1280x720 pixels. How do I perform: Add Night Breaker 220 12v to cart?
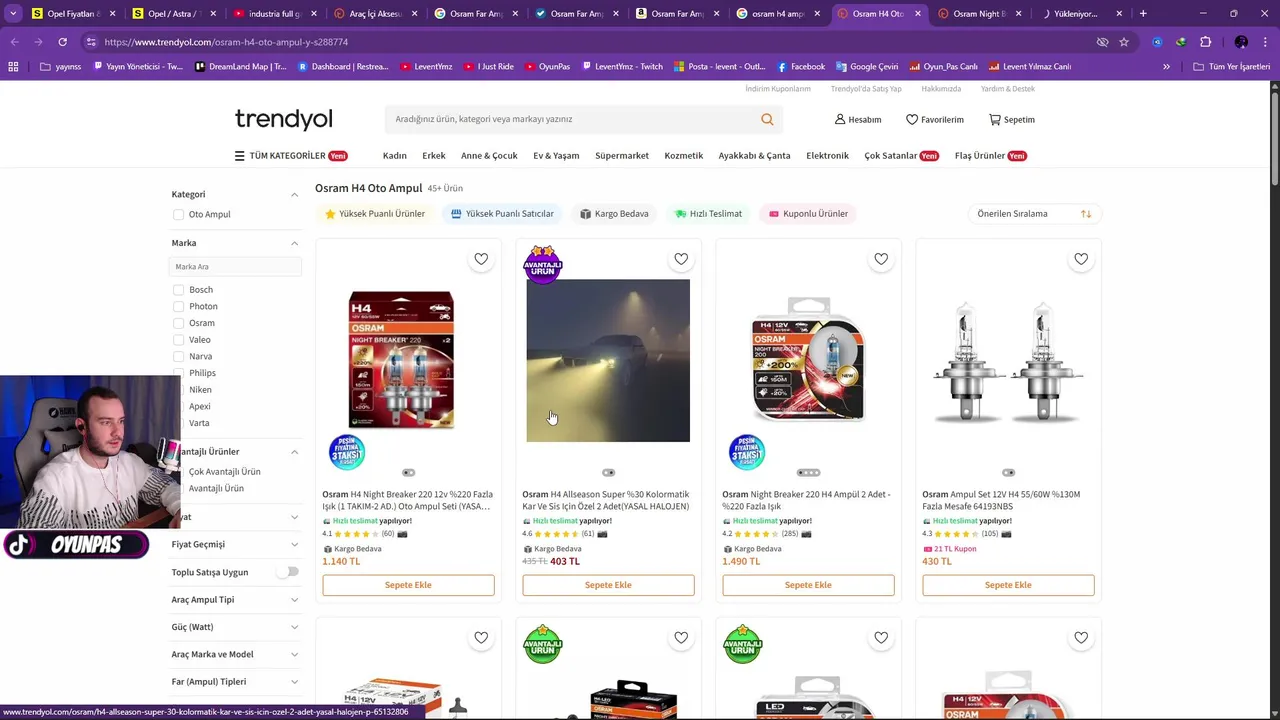tap(408, 585)
